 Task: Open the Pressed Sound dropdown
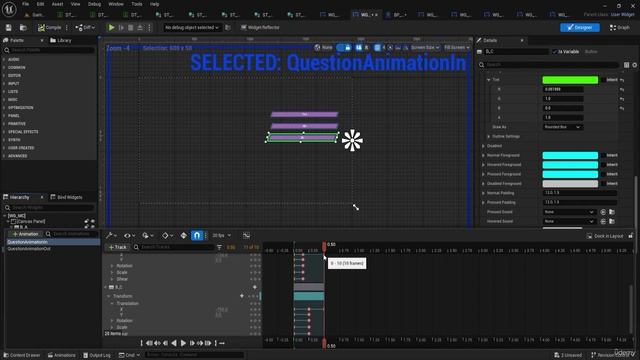pyautogui.click(x=569, y=212)
